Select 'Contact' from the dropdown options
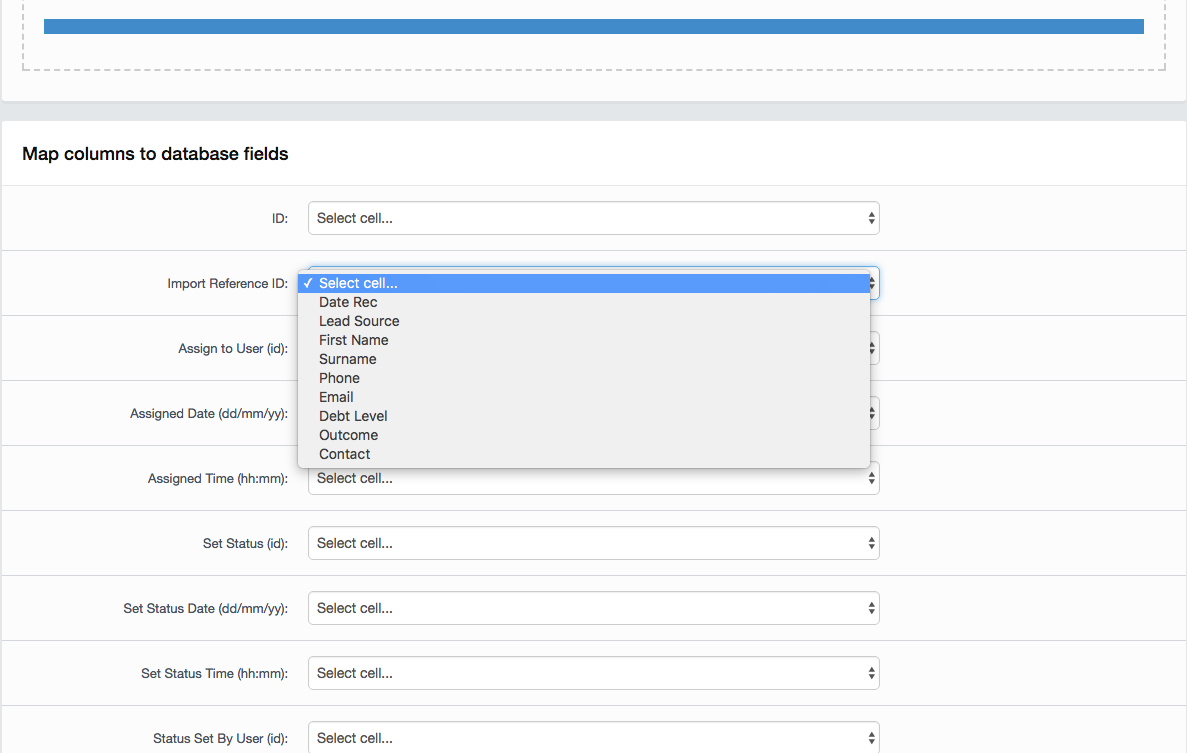1187x753 pixels. pos(344,454)
